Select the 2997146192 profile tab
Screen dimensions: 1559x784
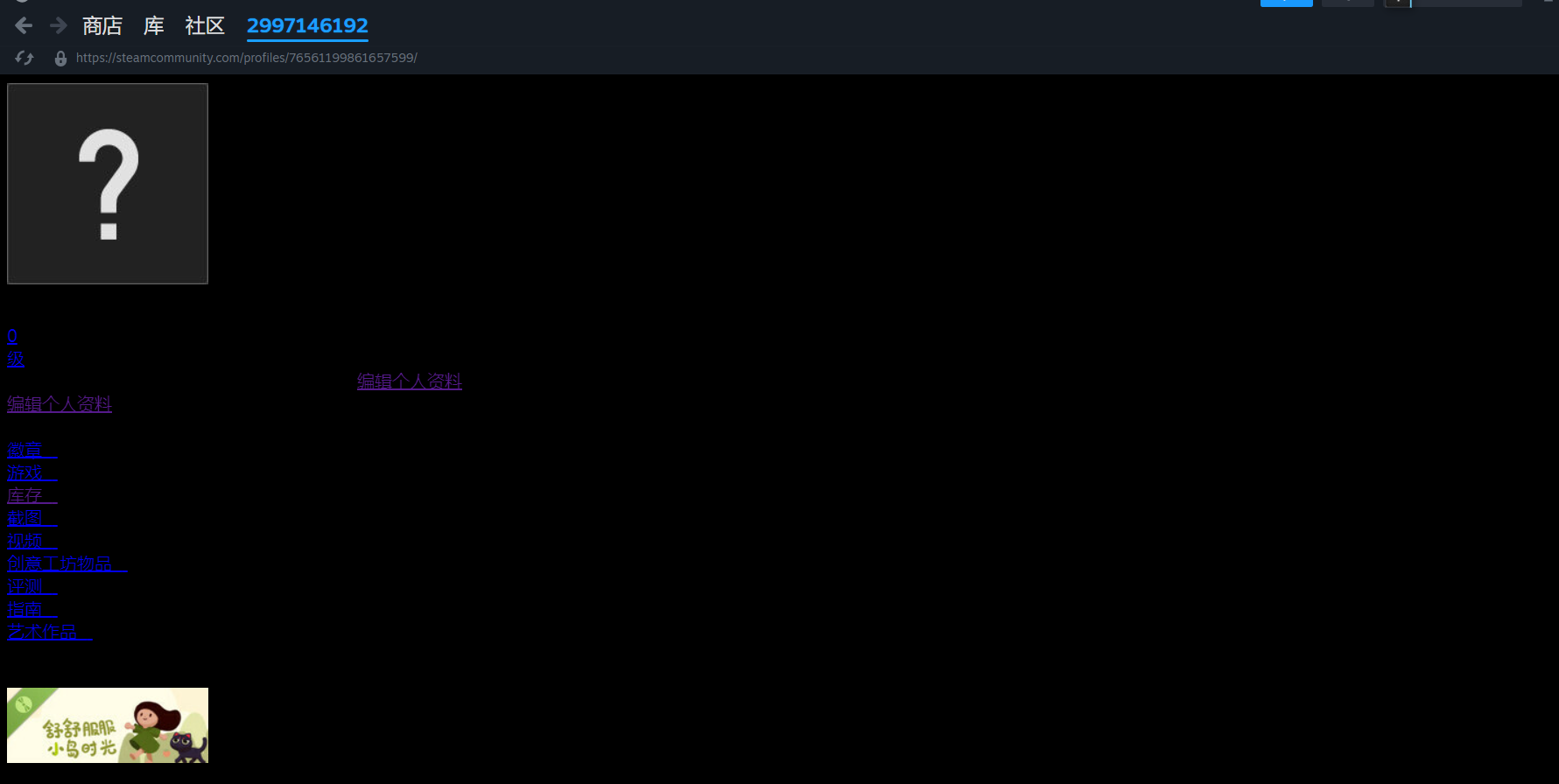[x=307, y=26]
